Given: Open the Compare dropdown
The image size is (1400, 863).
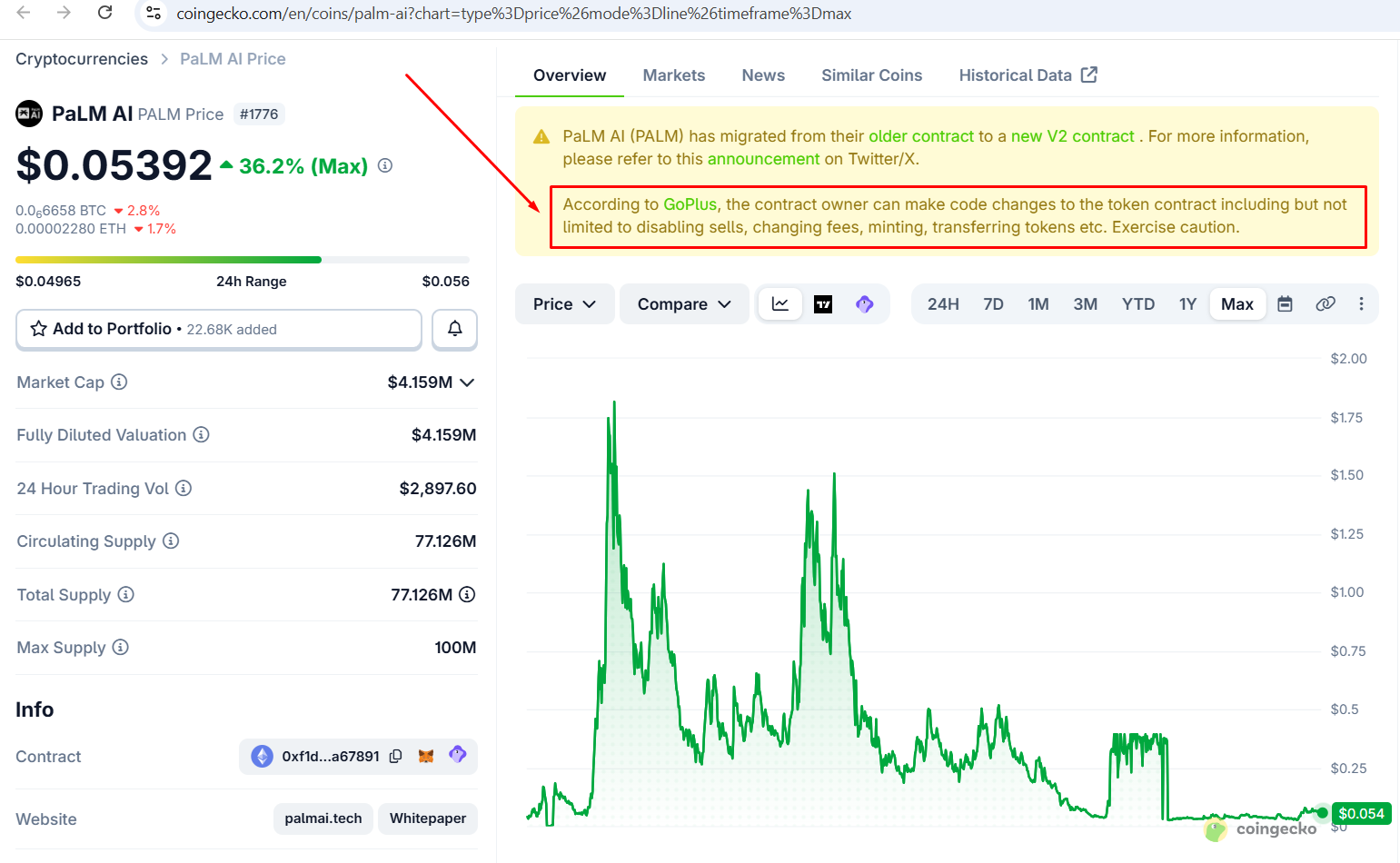Looking at the screenshot, I should (684, 304).
